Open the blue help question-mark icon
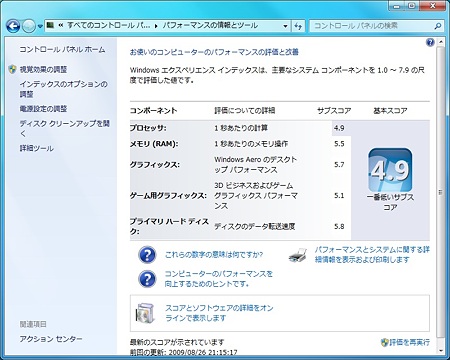The height and width of the screenshot is (360, 450). point(430,42)
